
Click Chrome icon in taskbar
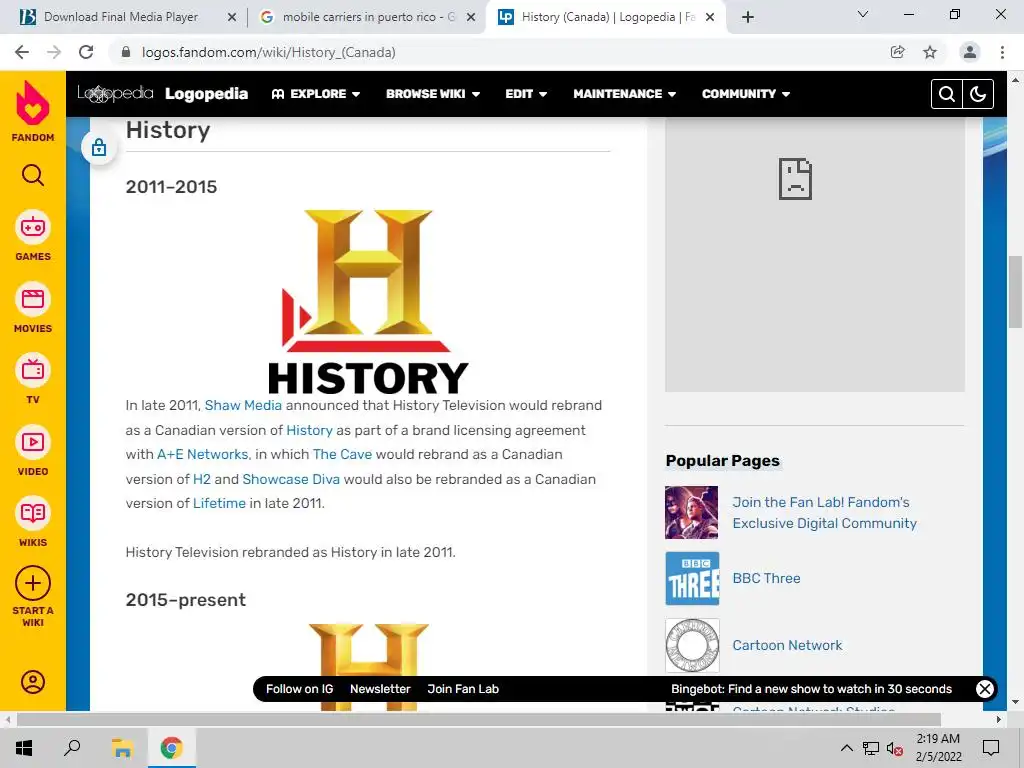pos(171,748)
